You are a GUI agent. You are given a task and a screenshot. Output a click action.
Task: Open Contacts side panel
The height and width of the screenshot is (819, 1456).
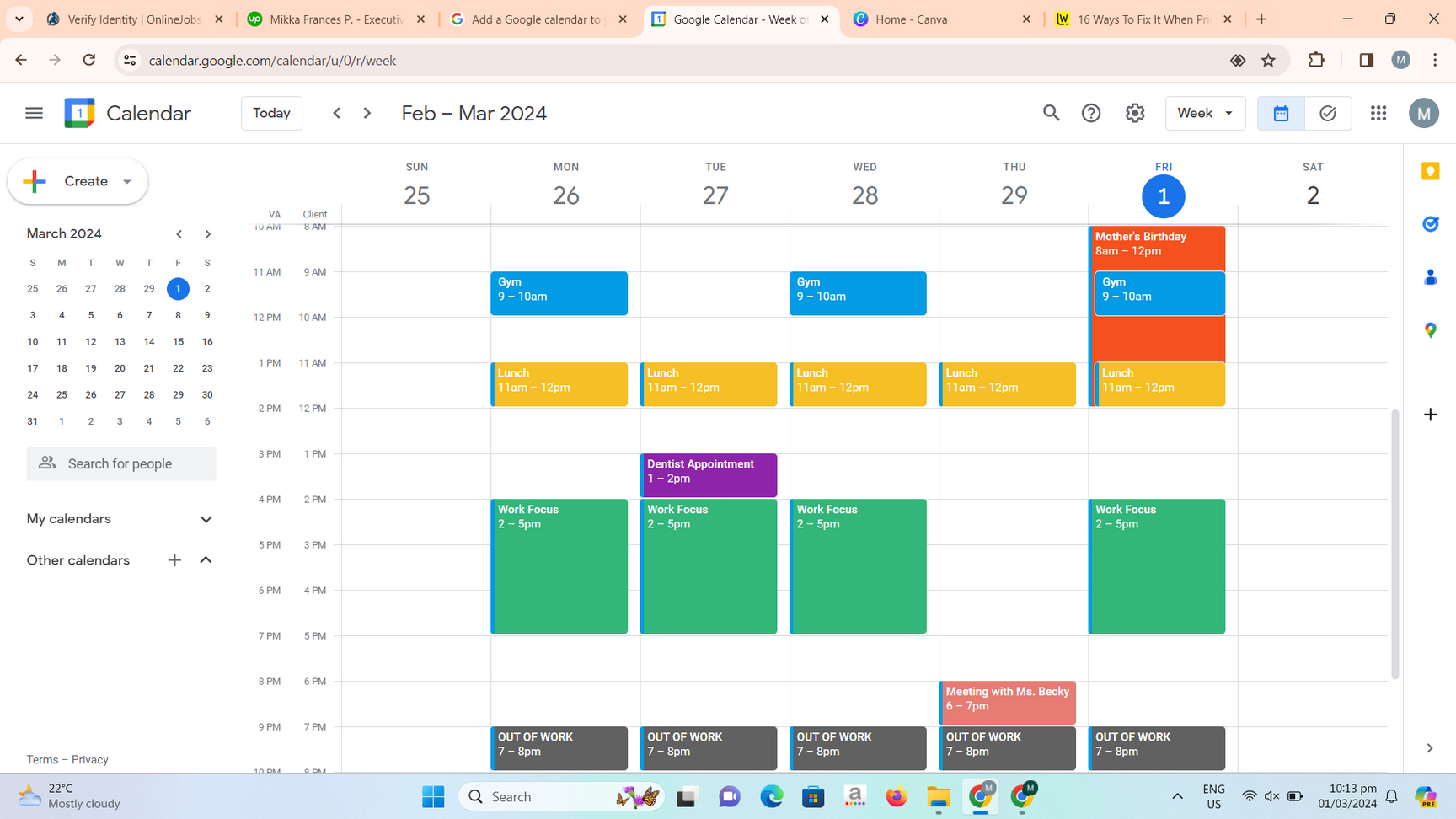[x=1430, y=277]
